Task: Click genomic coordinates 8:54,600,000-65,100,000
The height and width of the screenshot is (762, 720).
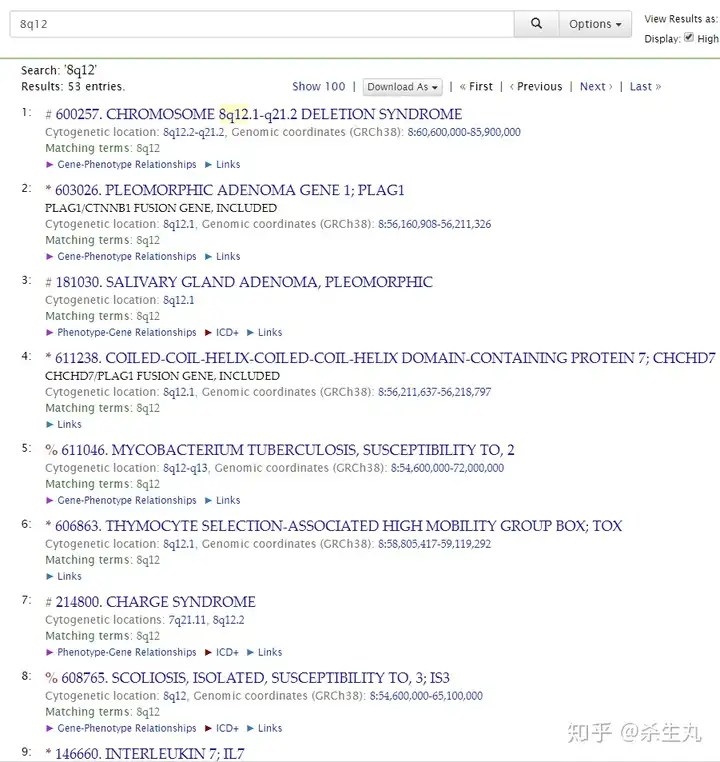Action: click(426, 696)
